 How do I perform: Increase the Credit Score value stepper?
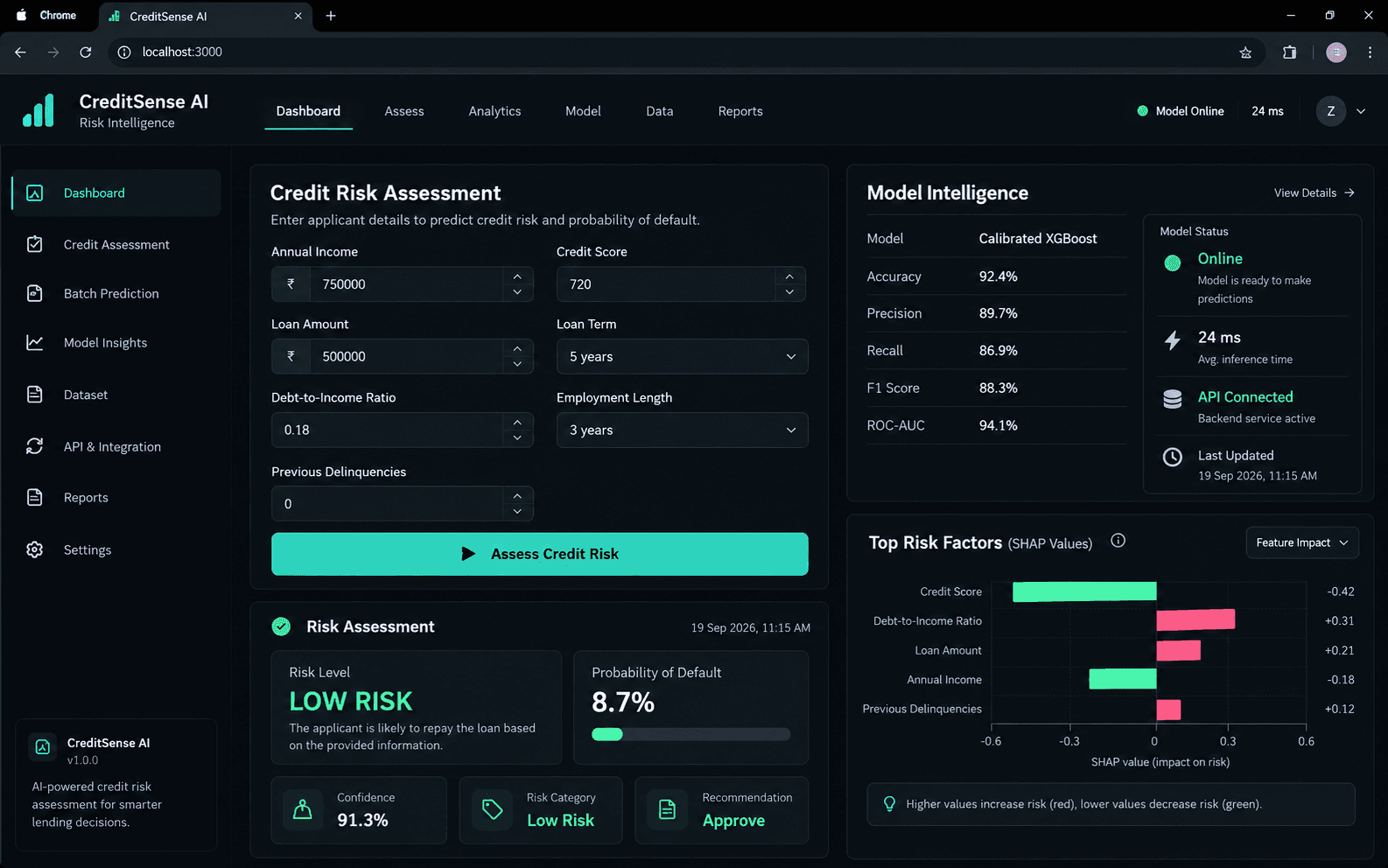tap(789, 276)
